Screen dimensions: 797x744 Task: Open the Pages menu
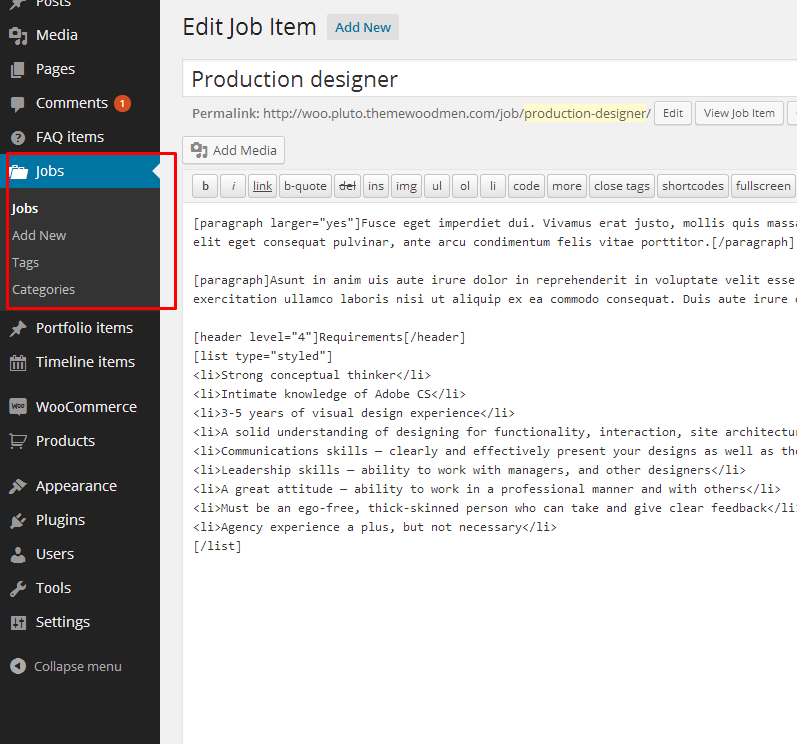55,69
